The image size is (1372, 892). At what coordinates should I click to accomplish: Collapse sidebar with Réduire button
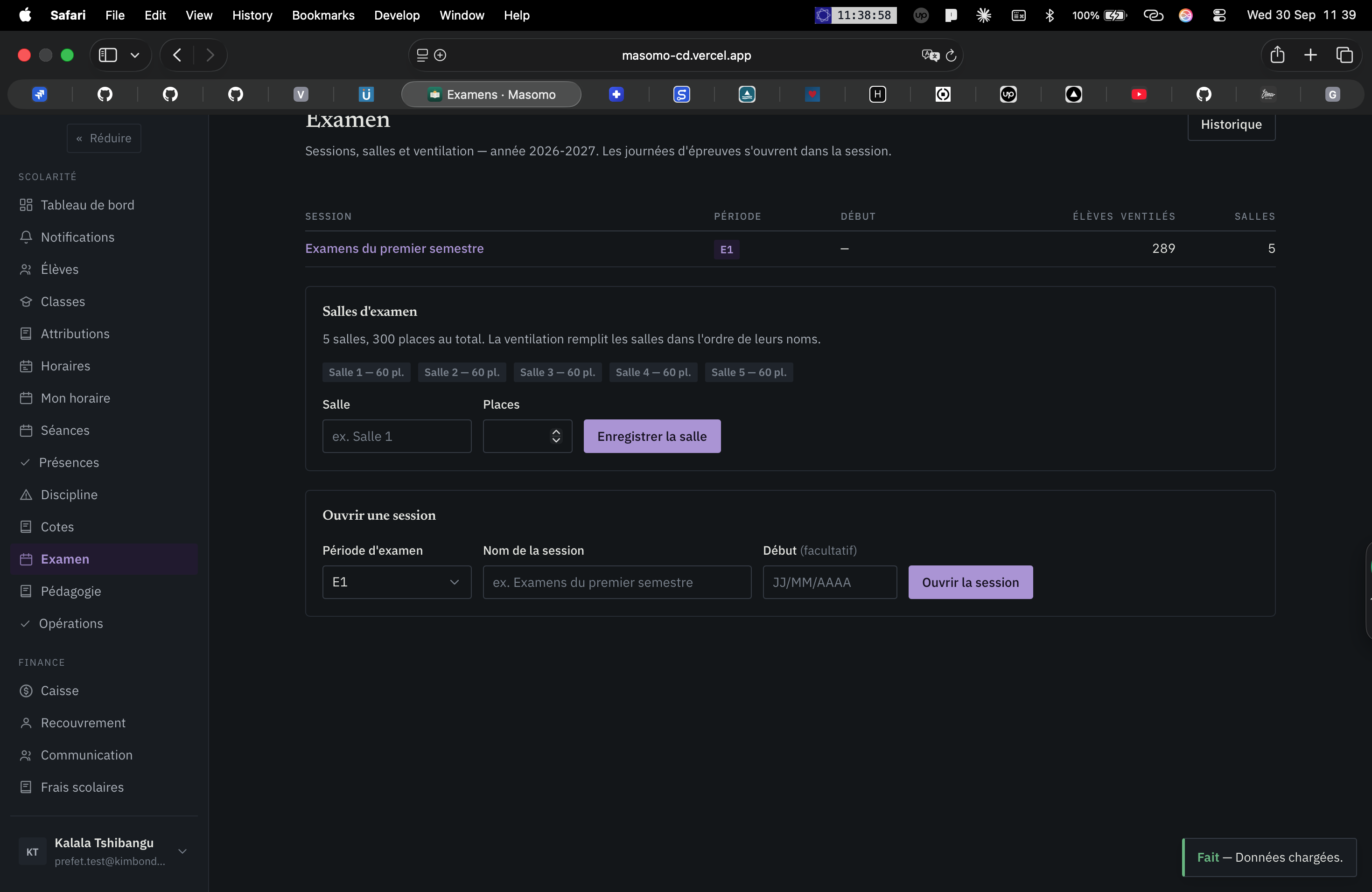(104, 138)
